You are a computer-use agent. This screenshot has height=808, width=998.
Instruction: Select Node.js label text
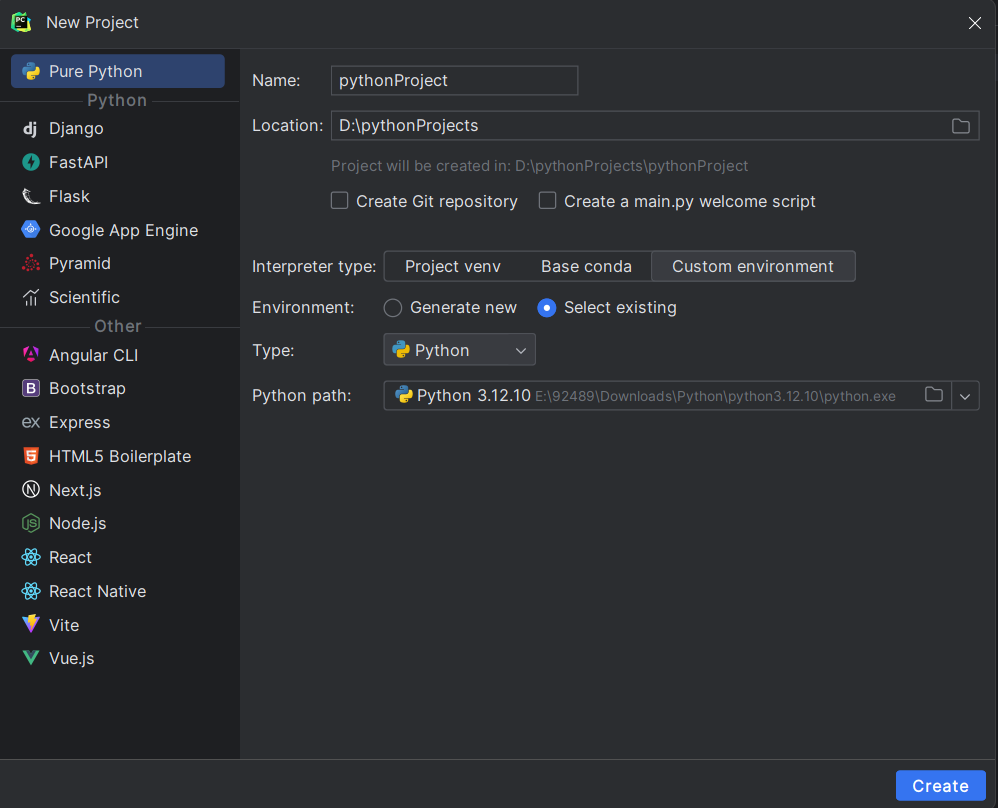tap(78, 523)
